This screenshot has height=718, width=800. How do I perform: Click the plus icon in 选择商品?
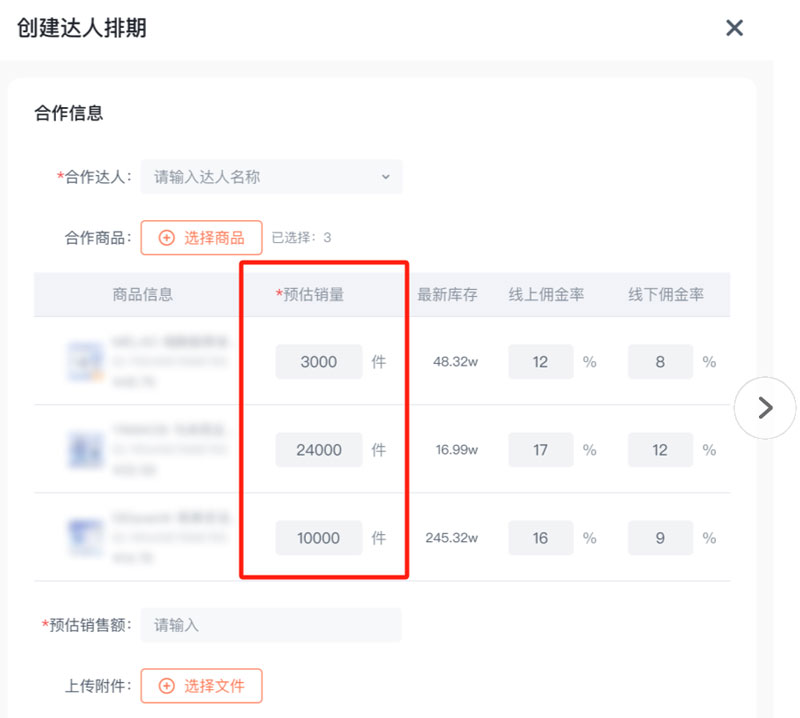[167, 238]
